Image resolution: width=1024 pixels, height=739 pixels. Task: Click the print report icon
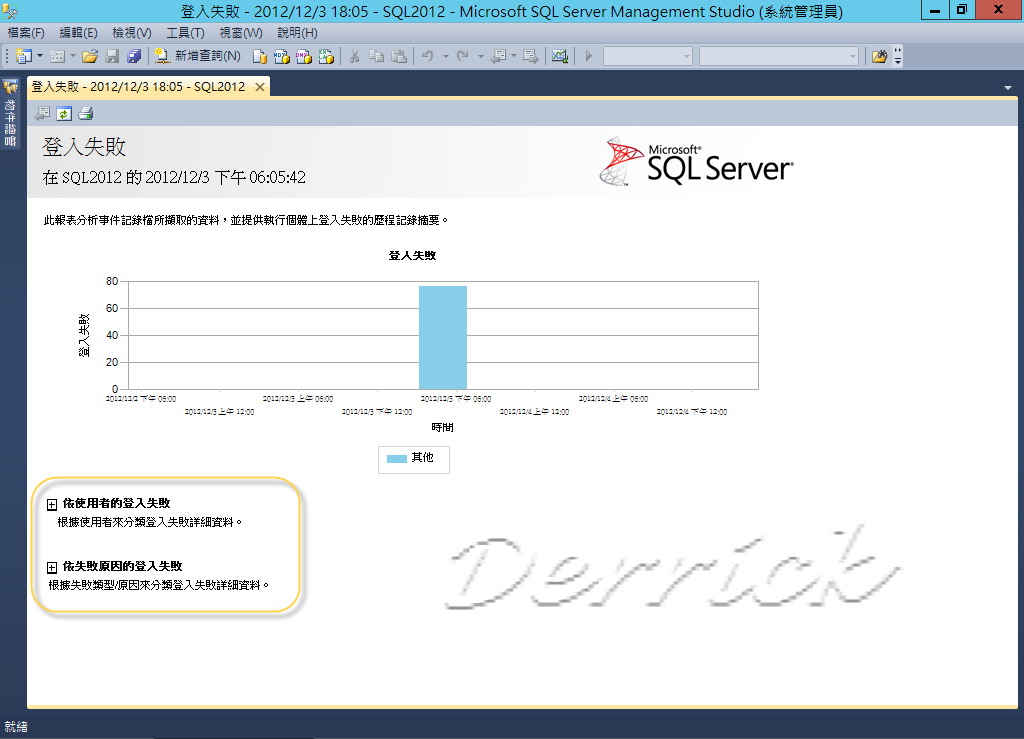coord(86,114)
